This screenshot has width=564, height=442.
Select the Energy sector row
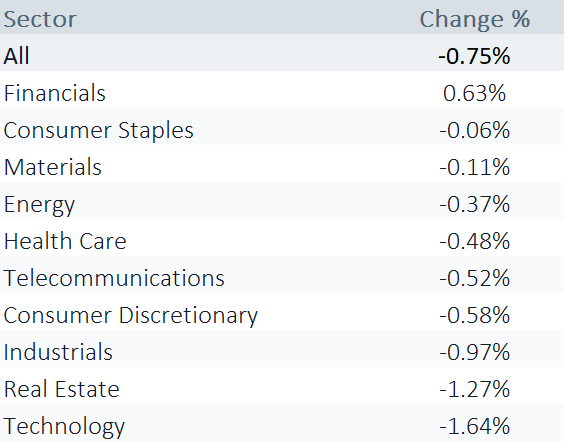282,201
